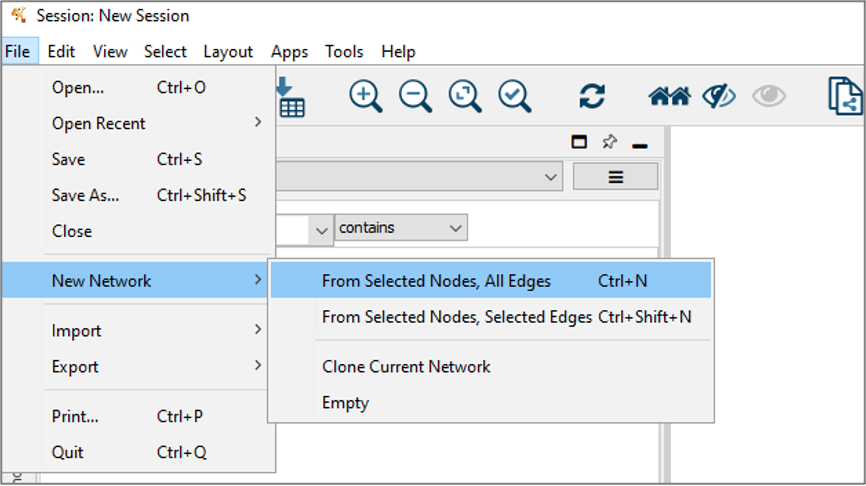Image resolution: width=866 pixels, height=486 pixels.
Task: Show all nodes with eye icon
Action: pyautogui.click(x=769, y=96)
